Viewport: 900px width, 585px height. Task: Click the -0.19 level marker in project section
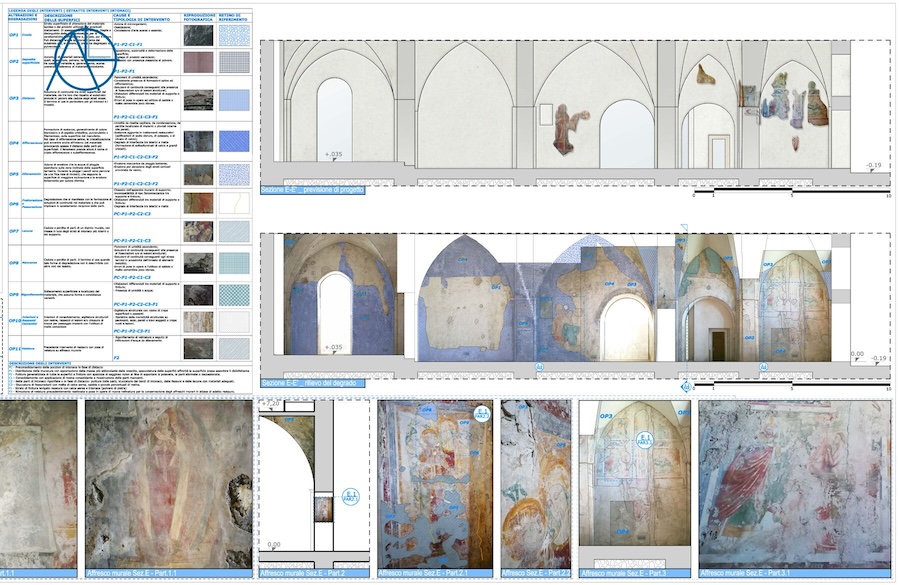click(x=875, y=166)
